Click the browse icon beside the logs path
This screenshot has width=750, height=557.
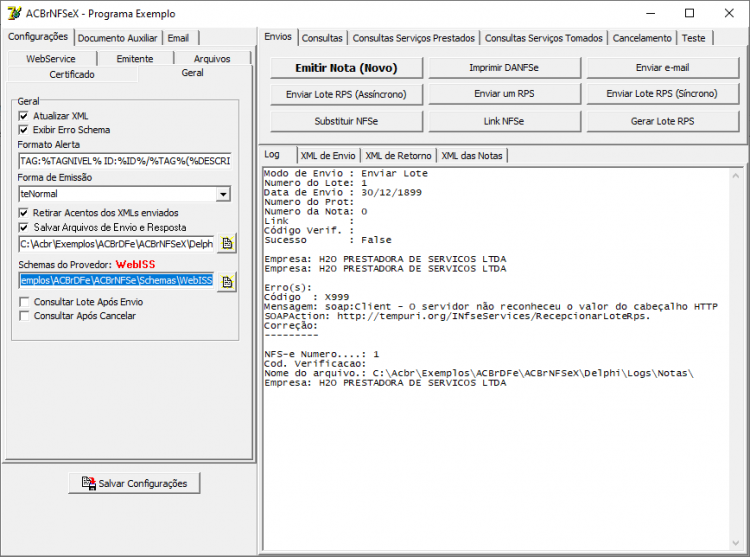point(227,244)
